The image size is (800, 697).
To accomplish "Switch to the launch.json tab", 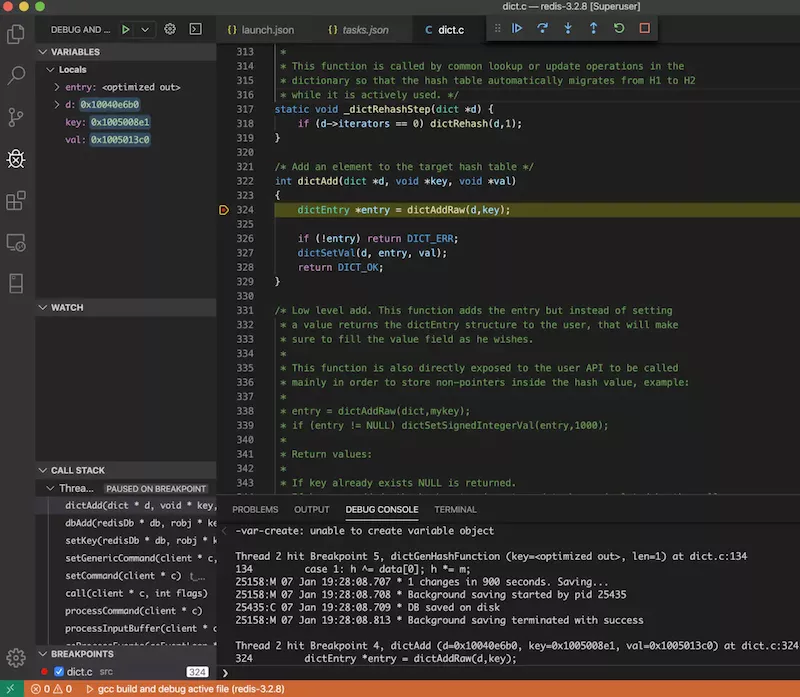I will click(260, 30).
